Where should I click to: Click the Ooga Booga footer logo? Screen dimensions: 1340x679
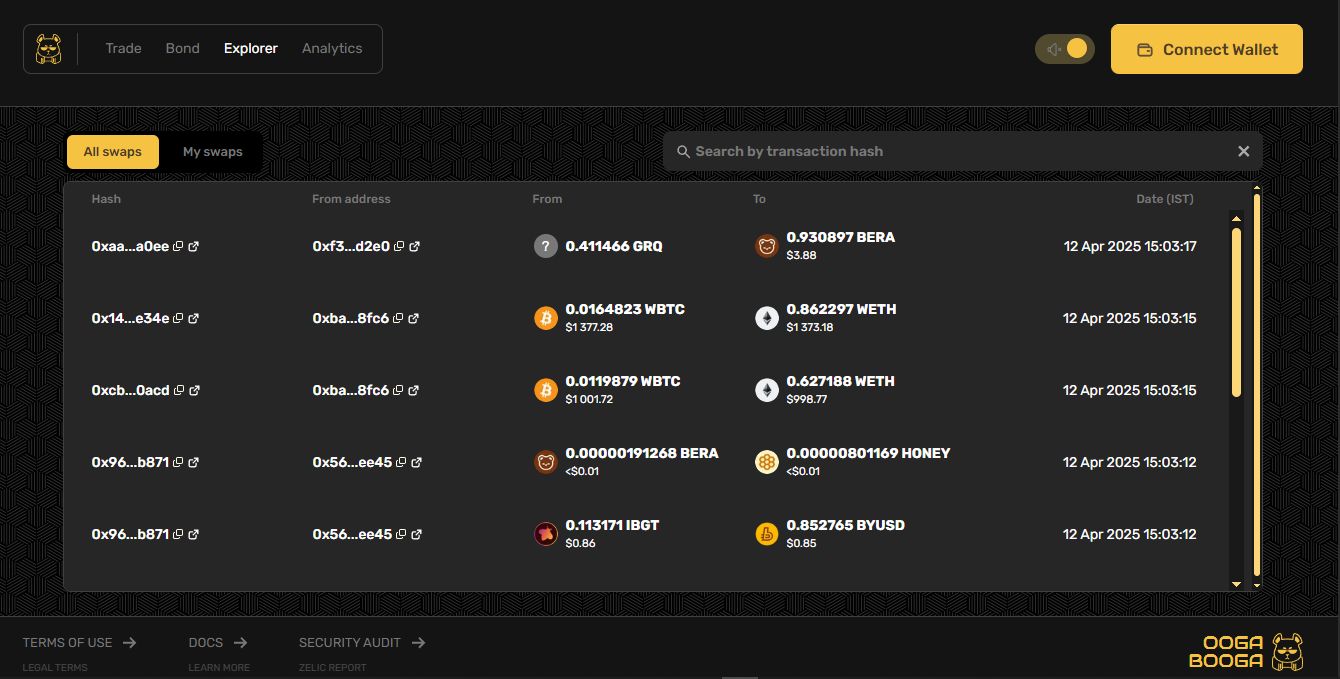pyautogui.click(x=1246, y=651)
